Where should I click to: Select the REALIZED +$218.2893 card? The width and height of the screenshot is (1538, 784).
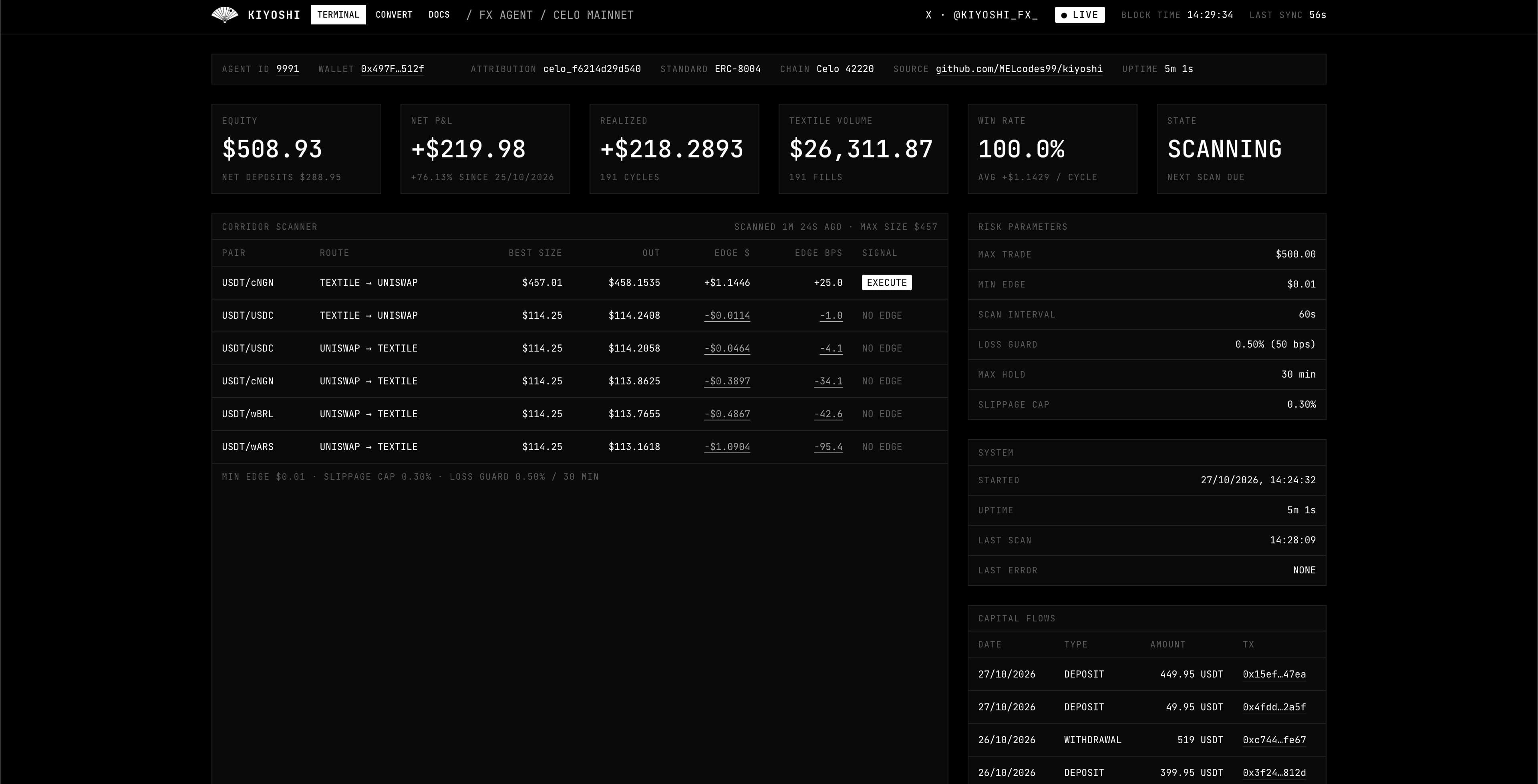(674, 149)
